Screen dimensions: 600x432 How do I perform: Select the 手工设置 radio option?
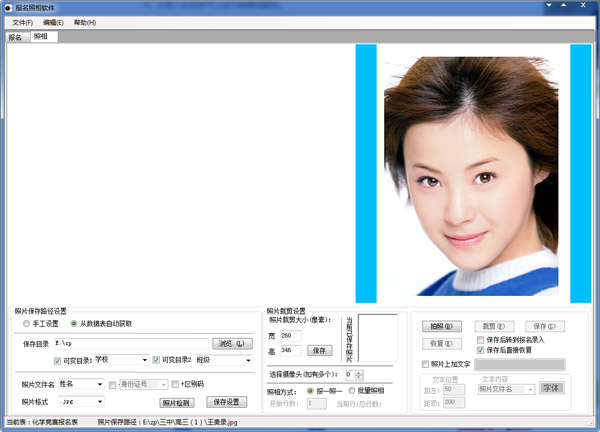coord(26,324)
